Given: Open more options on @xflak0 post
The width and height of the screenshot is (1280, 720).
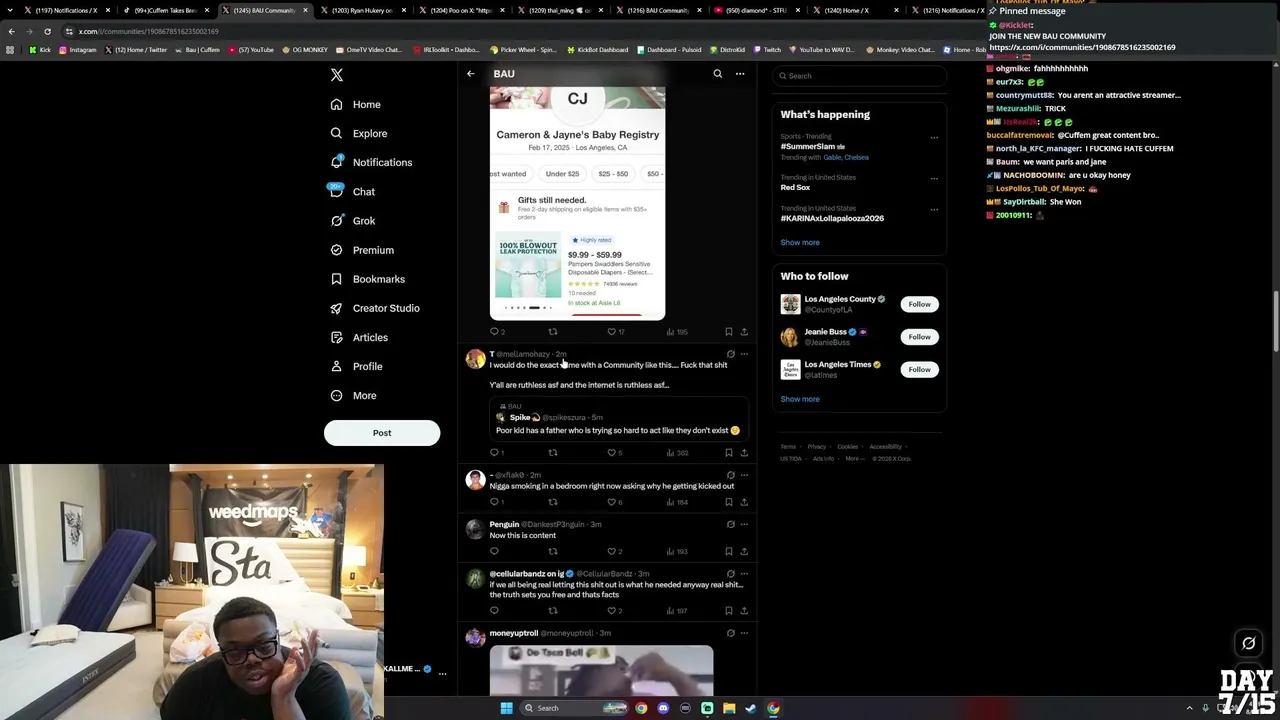Looking at the screenshot, I should [744, 475].
